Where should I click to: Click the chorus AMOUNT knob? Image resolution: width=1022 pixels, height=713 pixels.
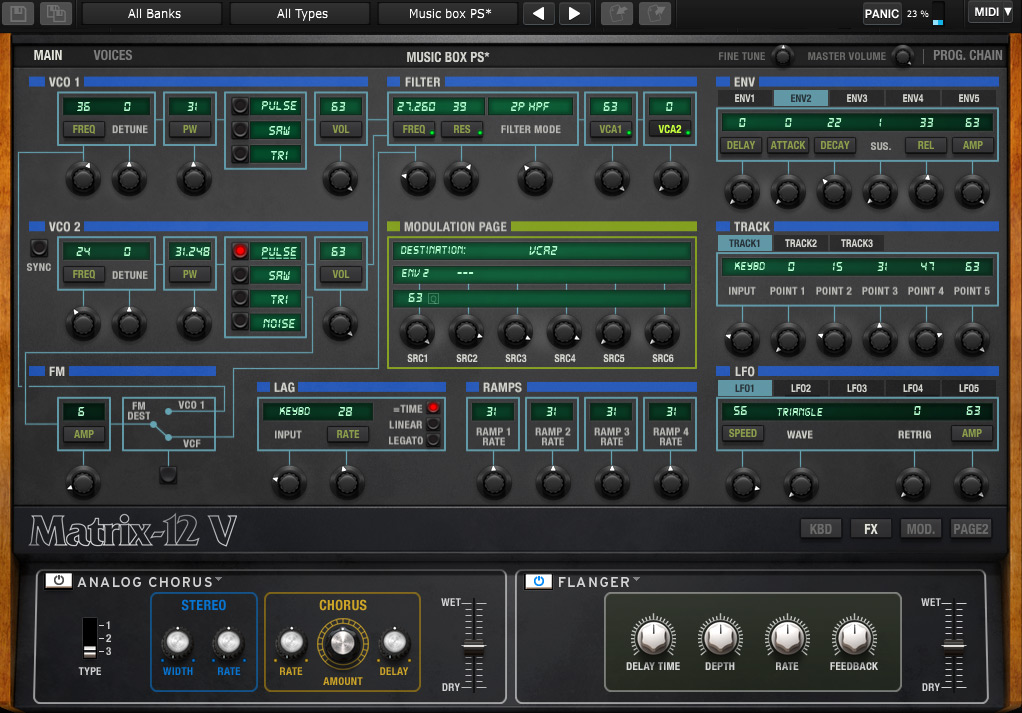click(342, 643)
